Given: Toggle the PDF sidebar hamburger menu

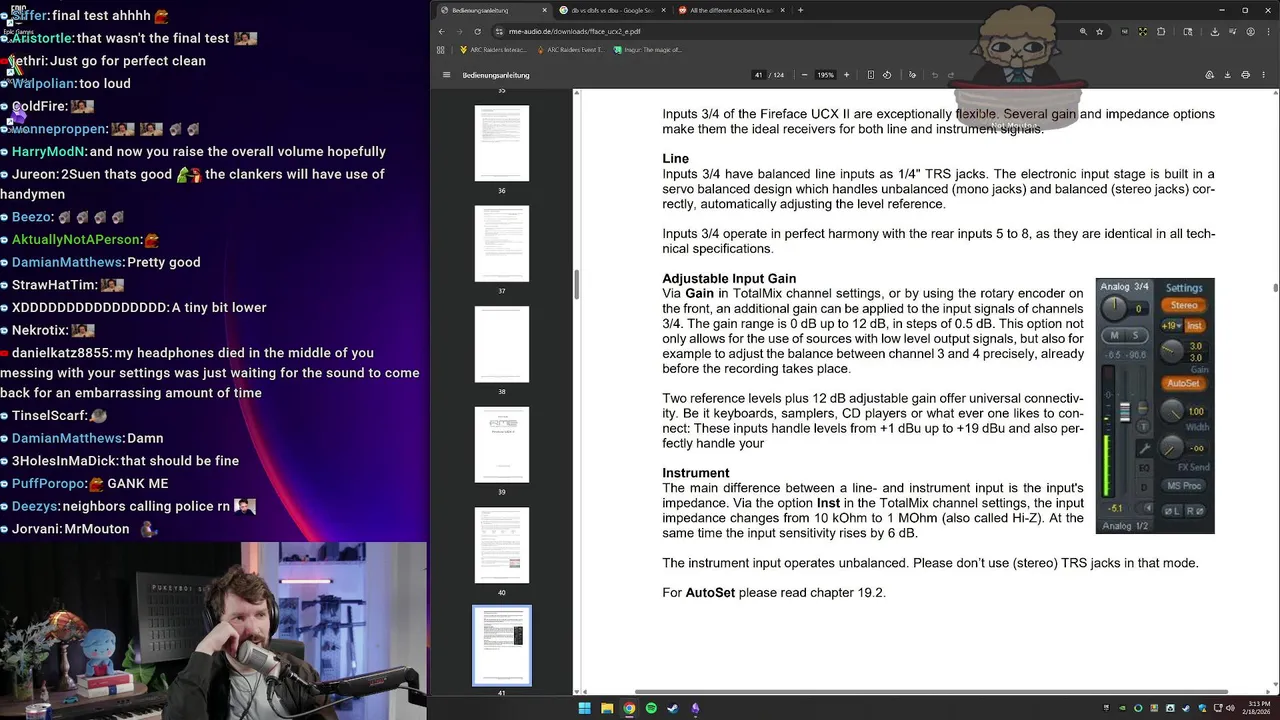Looking at the screenshot, I should [447, 75].
